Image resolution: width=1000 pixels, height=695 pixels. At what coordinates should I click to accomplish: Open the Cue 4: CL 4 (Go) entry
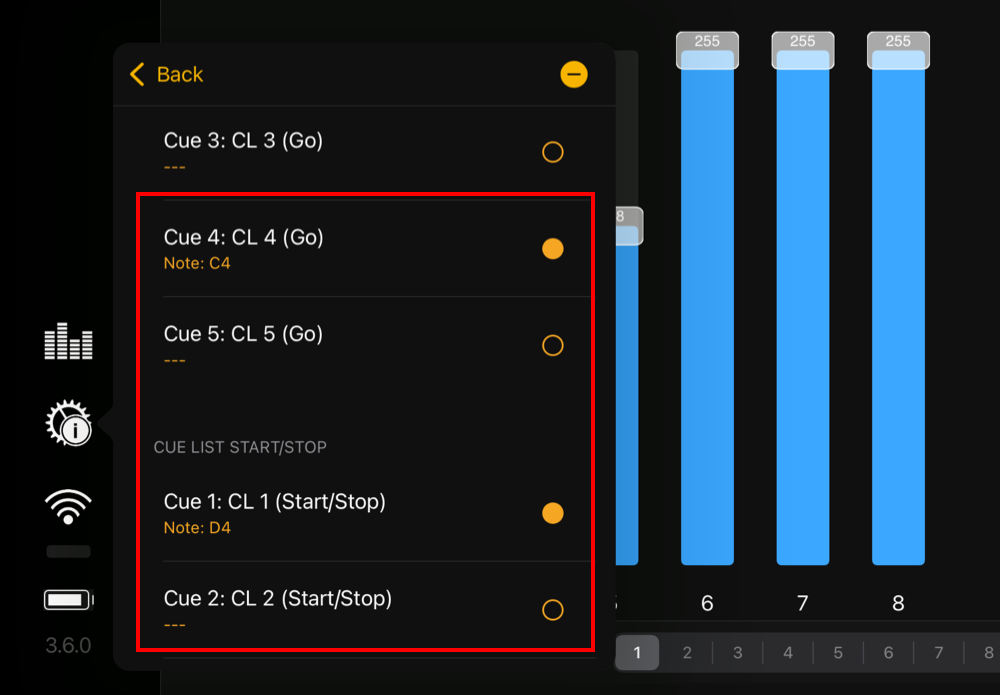[x=365, y=249]
